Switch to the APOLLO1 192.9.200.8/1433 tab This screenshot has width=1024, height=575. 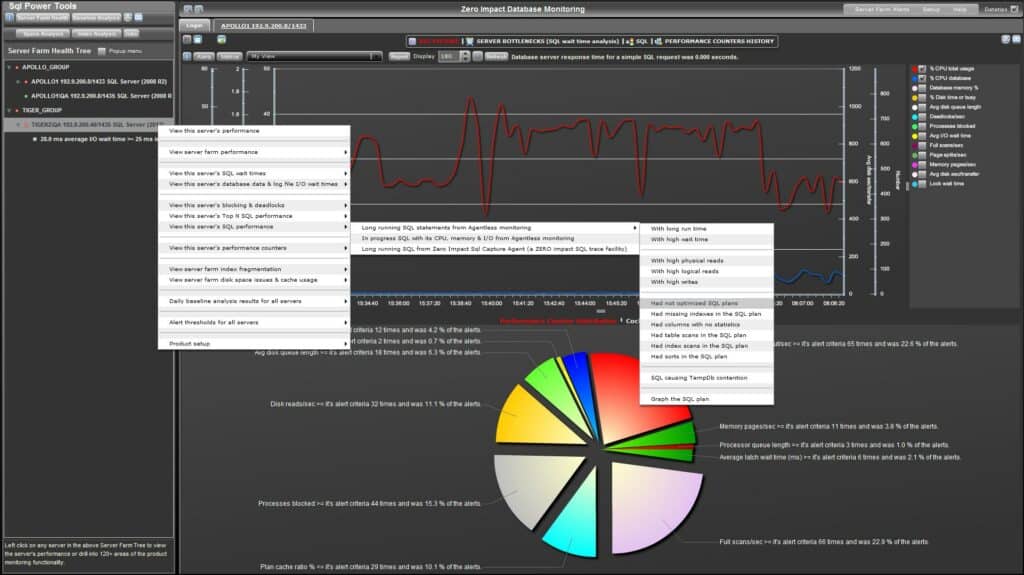click(263, 25)
